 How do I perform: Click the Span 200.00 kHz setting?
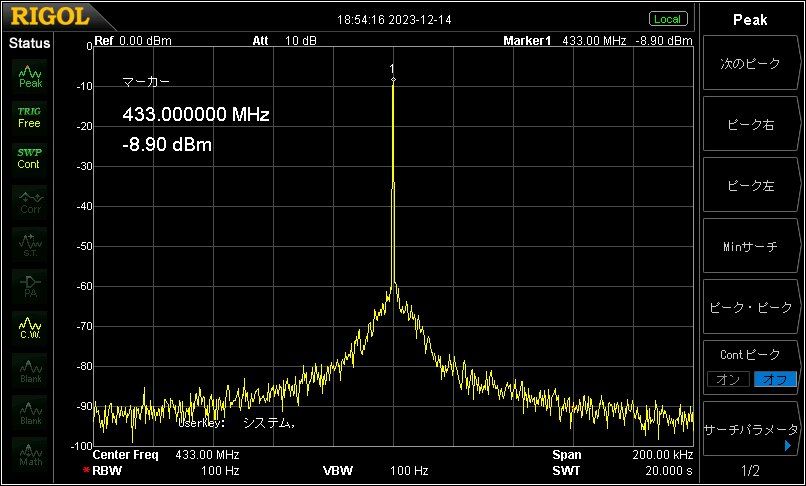[x=622, y=455]
